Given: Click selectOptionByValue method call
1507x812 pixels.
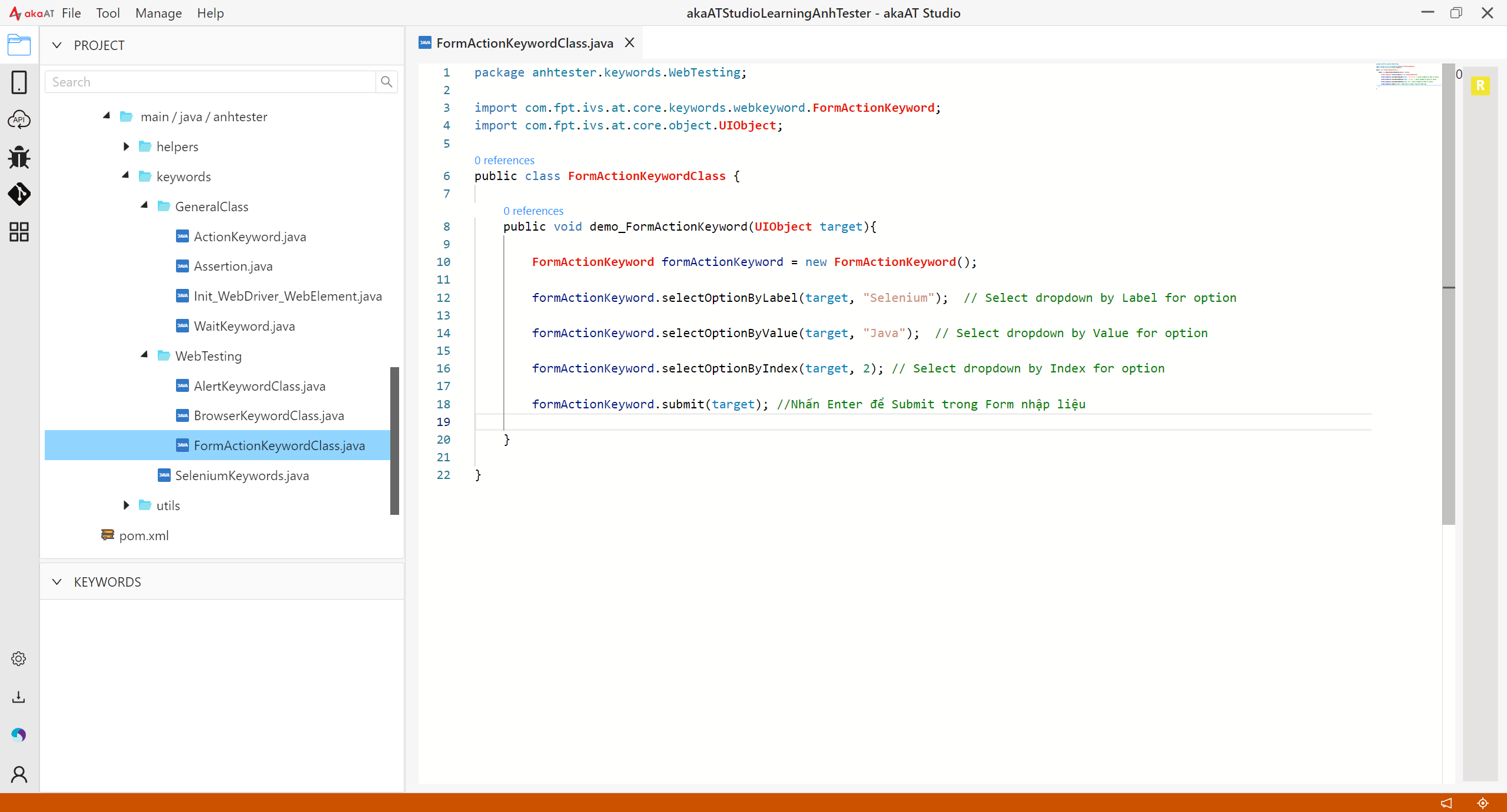Looking at the screenshot, I should click(x=730, y=333).
